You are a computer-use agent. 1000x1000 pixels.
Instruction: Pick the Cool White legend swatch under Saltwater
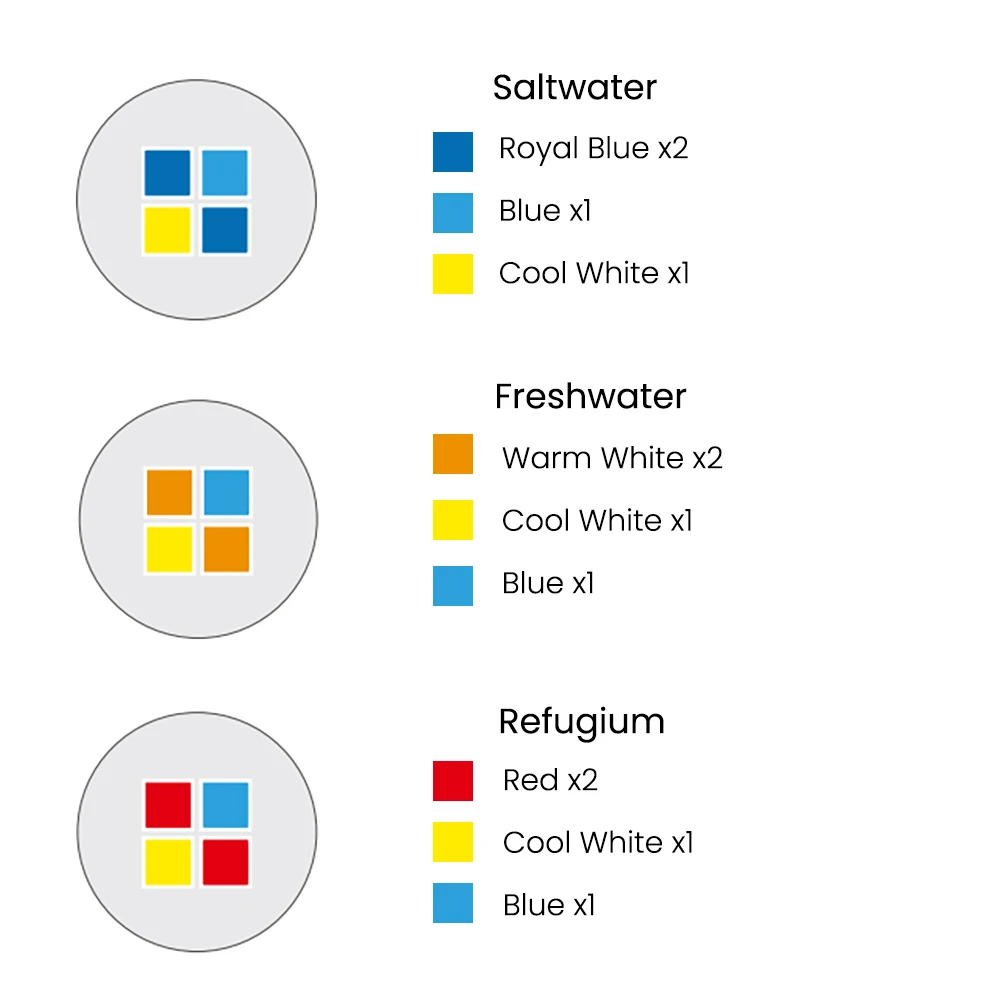pyautogui.click(x=453, y=274)
